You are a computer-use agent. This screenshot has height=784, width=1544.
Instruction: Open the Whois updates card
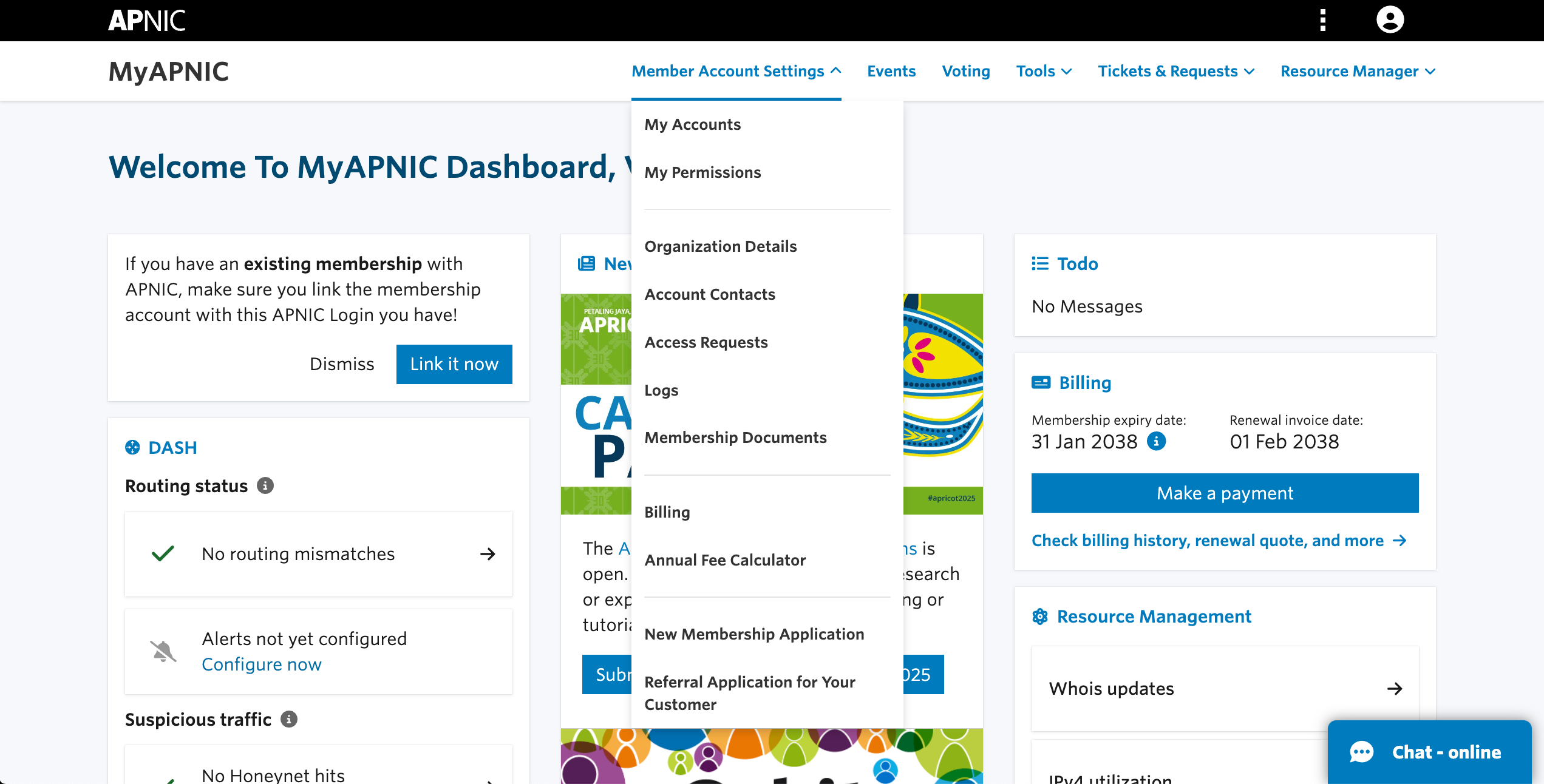pos(1225,689)
